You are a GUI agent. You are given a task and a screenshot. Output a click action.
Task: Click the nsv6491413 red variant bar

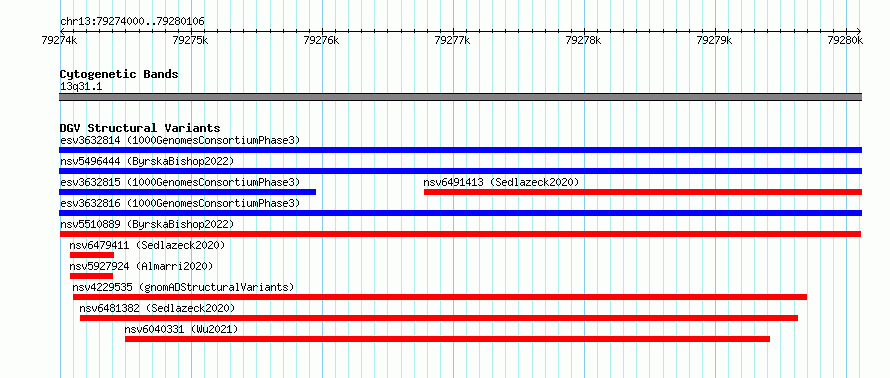tap(643, 192)
